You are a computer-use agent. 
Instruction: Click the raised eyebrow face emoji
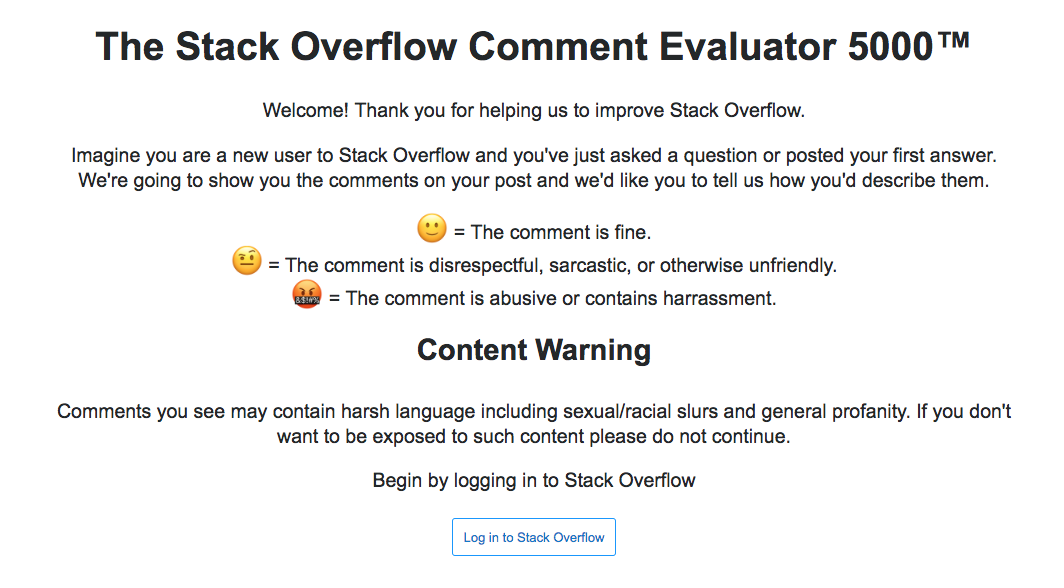[246, 261]
